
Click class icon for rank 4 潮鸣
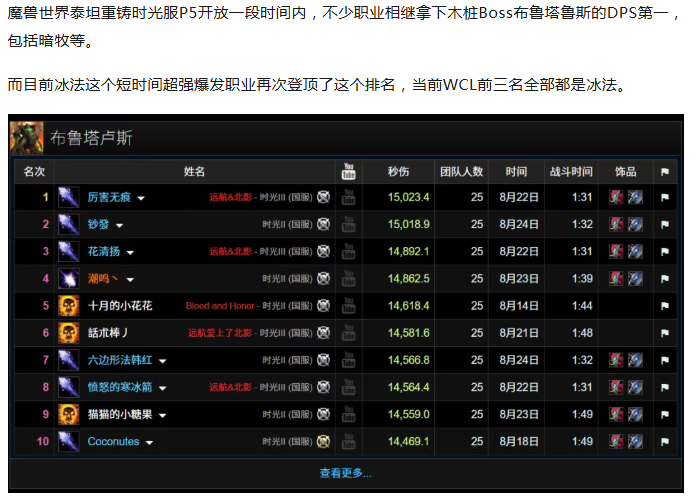tap(68, 278)
